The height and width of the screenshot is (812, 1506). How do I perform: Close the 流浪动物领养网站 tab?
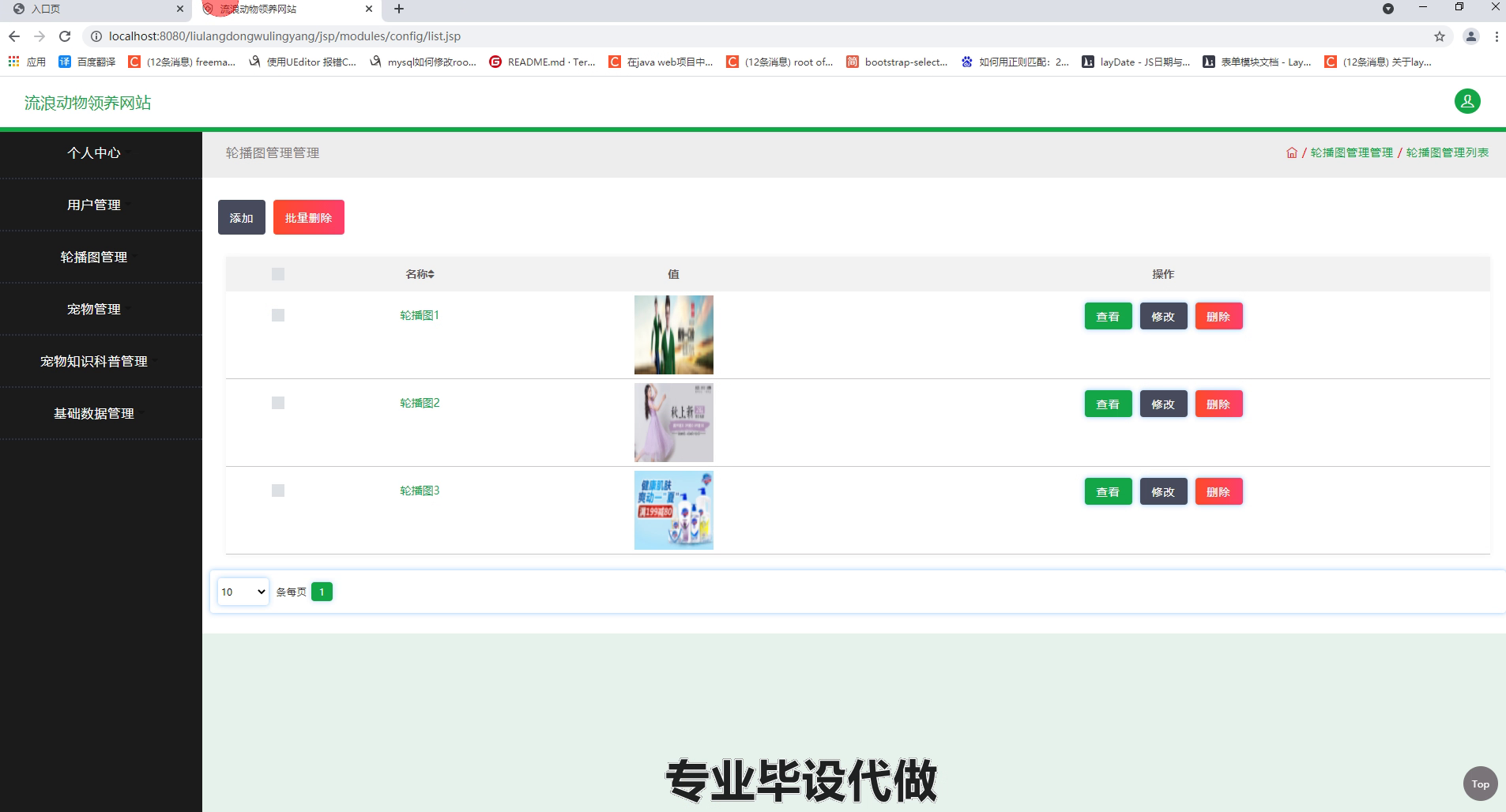369,9
